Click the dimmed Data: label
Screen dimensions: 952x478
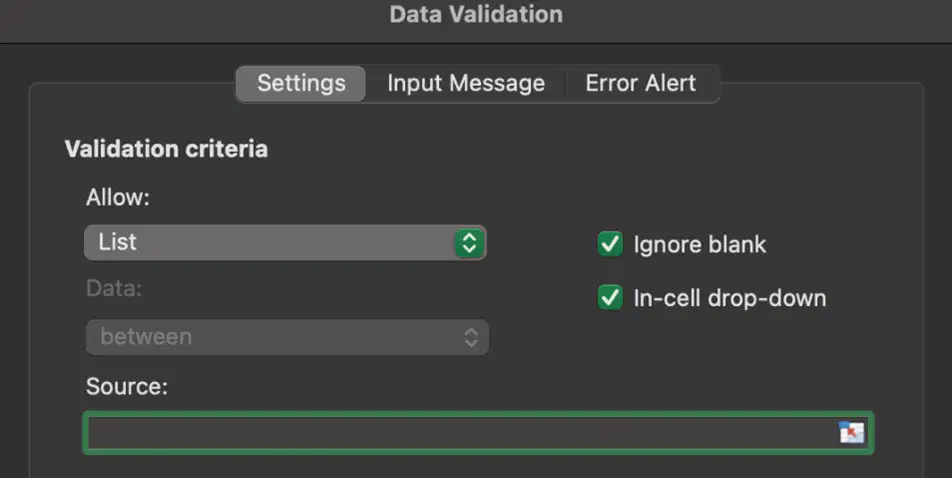click(114, 288)
